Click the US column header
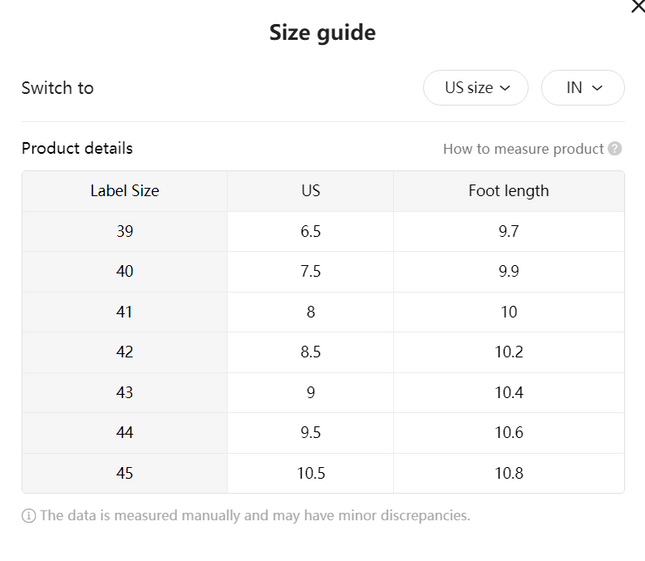The image size is (645, 561). tap(311, 191)
